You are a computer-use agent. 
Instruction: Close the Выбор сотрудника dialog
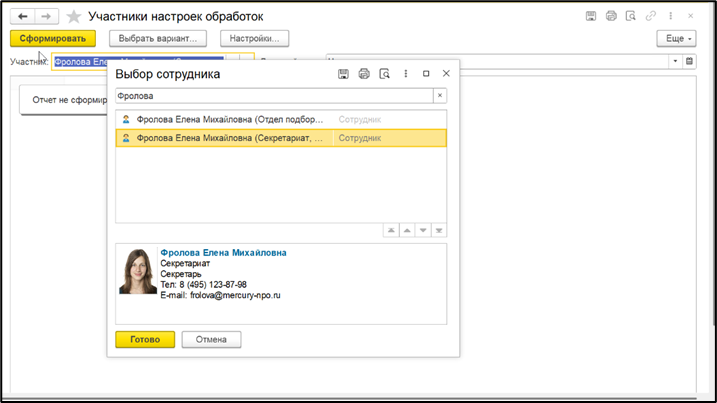tap(446, 74)
